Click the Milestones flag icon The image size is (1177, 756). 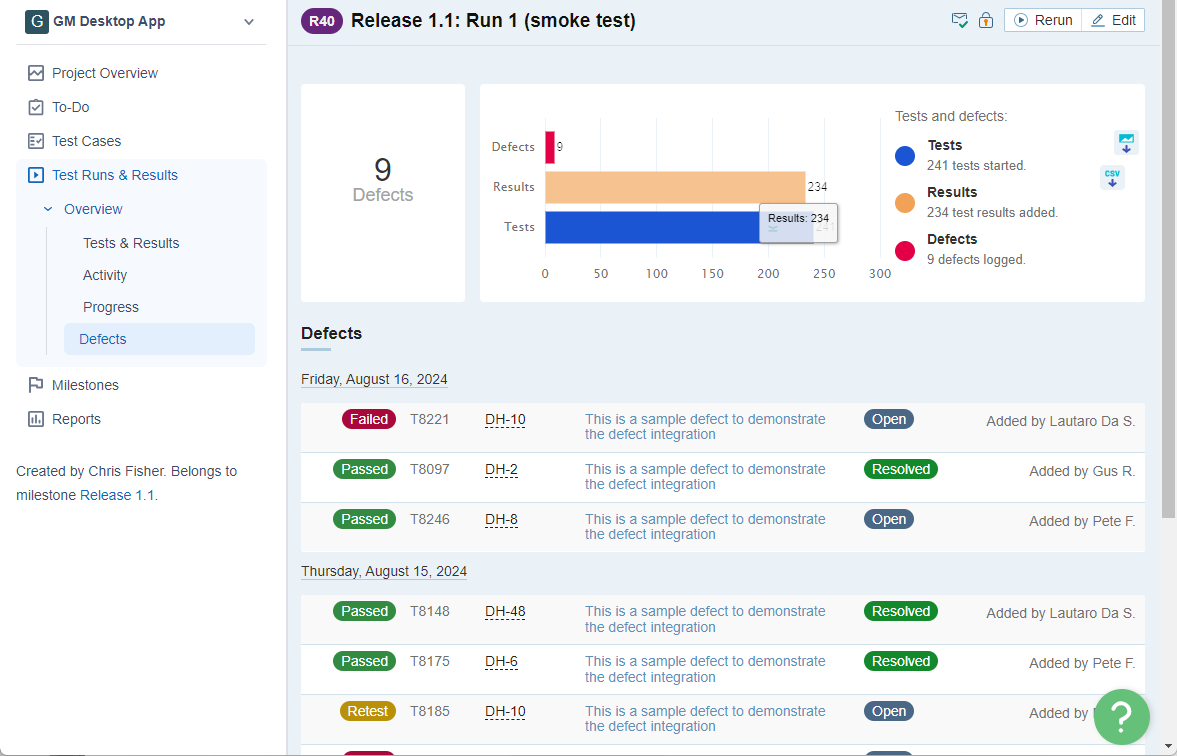pos(36,385)
